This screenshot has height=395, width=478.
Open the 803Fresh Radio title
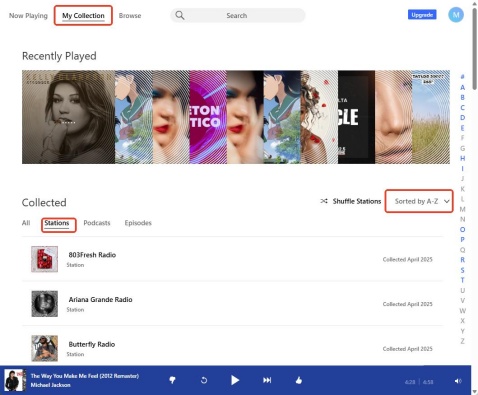pyautogui.click(x=92, y=255)
